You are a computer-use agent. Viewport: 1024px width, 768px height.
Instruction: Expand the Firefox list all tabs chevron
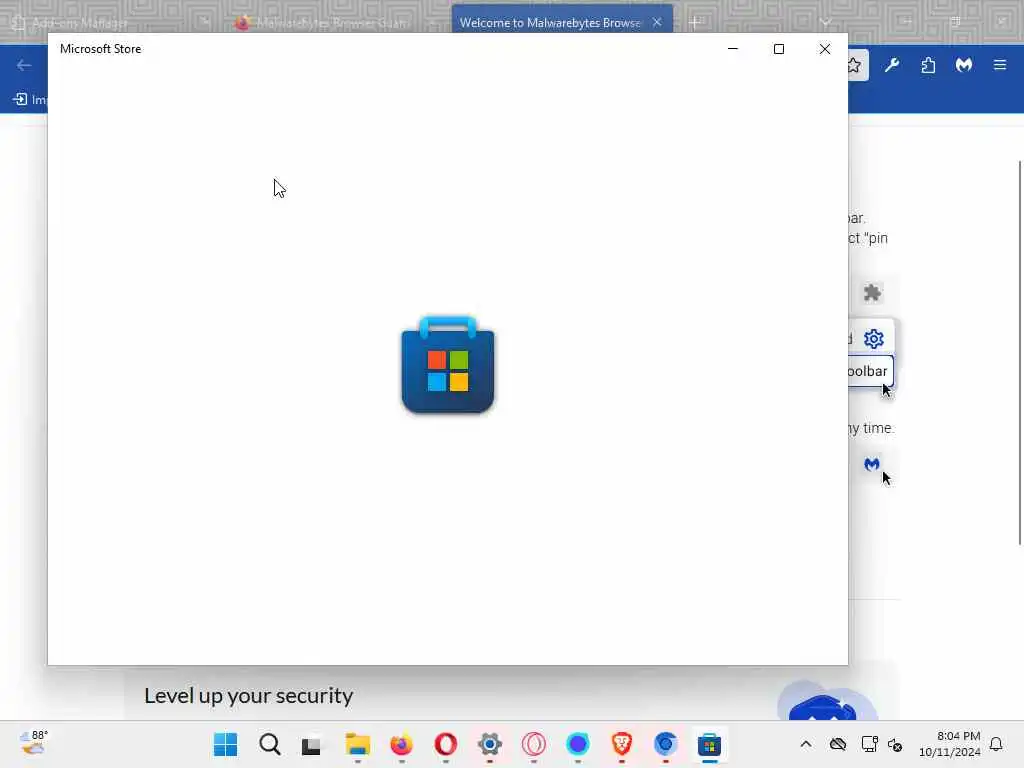(826, 22)
